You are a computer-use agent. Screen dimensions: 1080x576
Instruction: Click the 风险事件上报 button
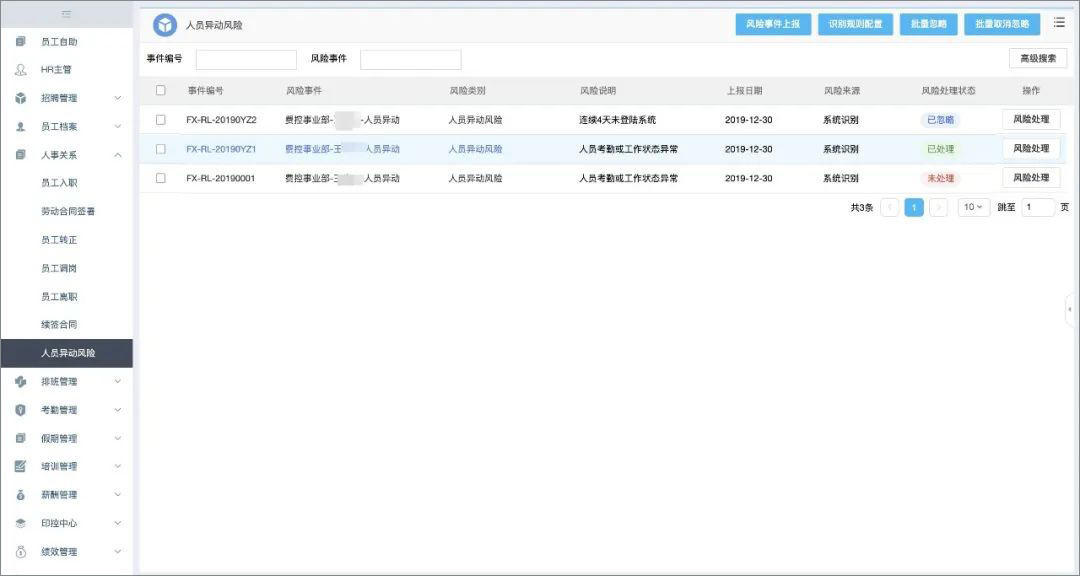771,23
